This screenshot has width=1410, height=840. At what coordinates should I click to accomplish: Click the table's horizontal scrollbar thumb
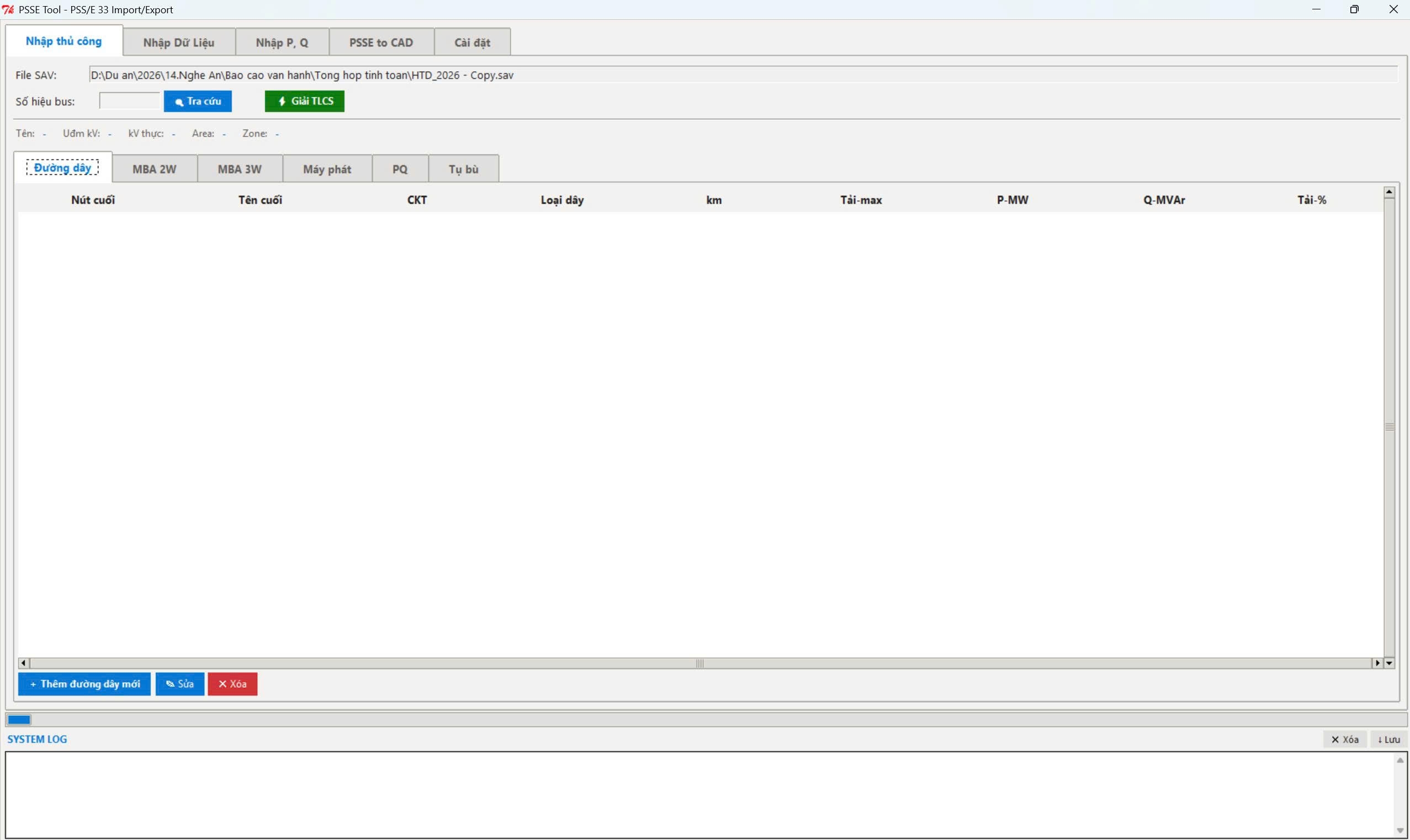pyautogui.click(x=700, y=663)
